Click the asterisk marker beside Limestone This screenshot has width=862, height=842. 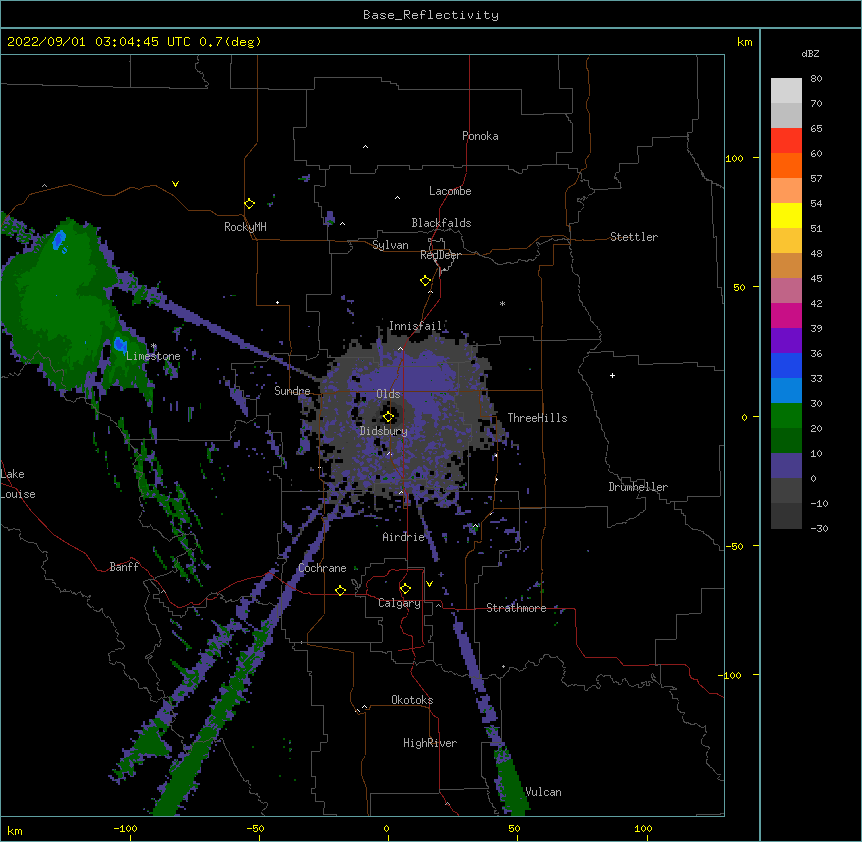(x=154, y=346)
